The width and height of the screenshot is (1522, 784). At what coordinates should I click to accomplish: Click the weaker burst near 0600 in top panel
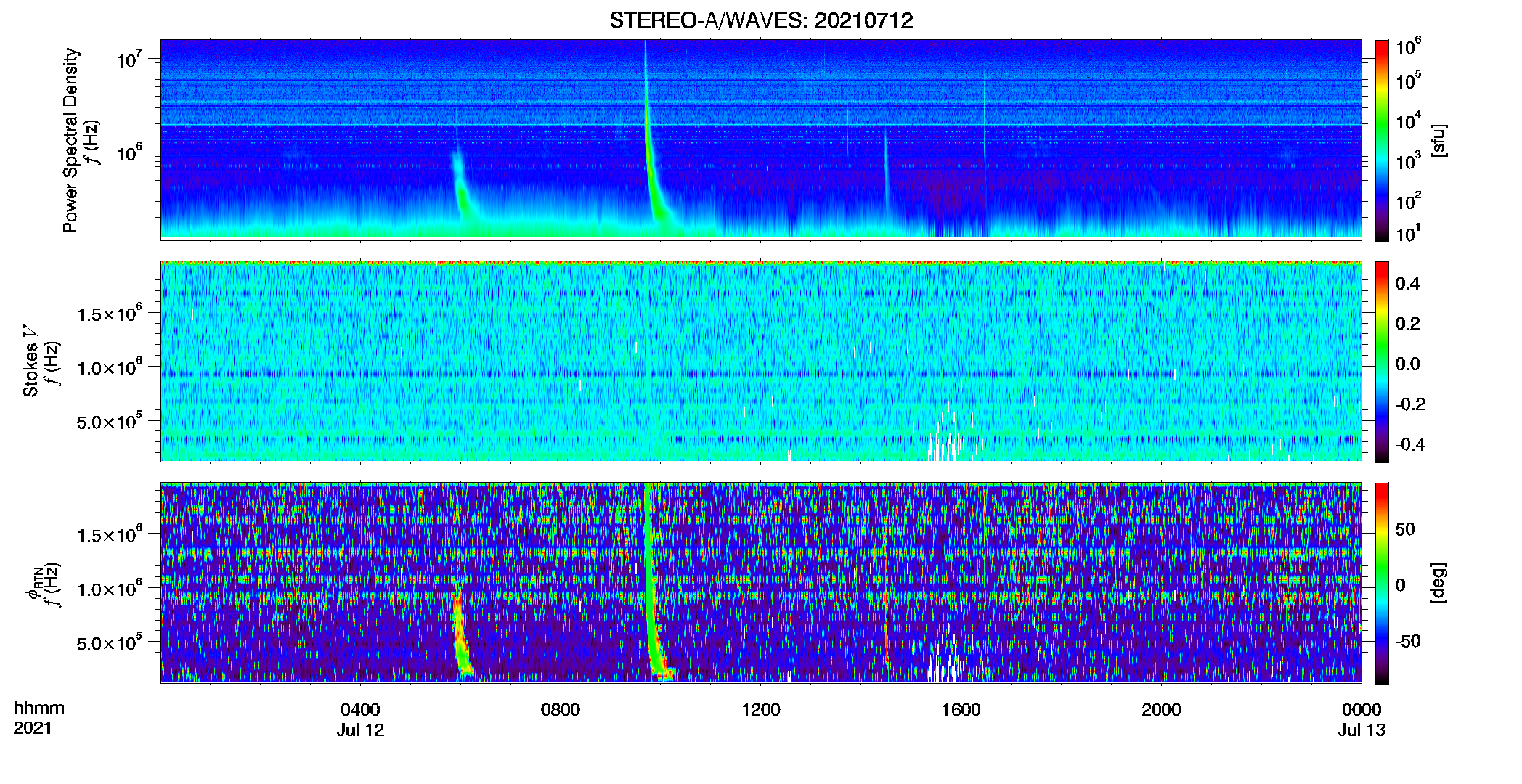(462, 185)
